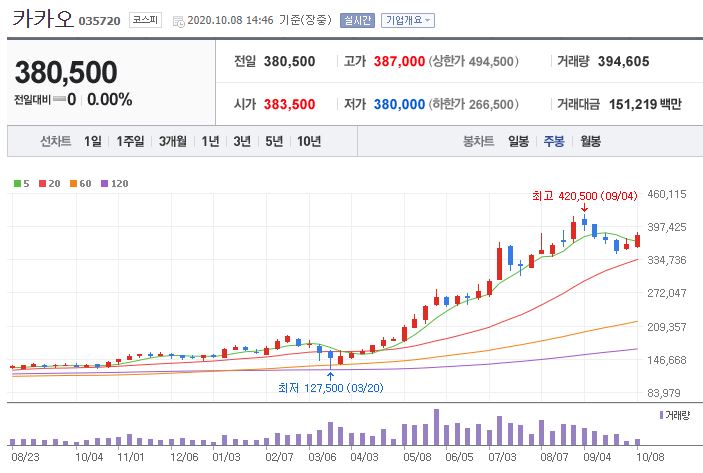Switch to 주봉 candle chart
703x473 pixels.
pyautogui.click(x=554, y=141)
